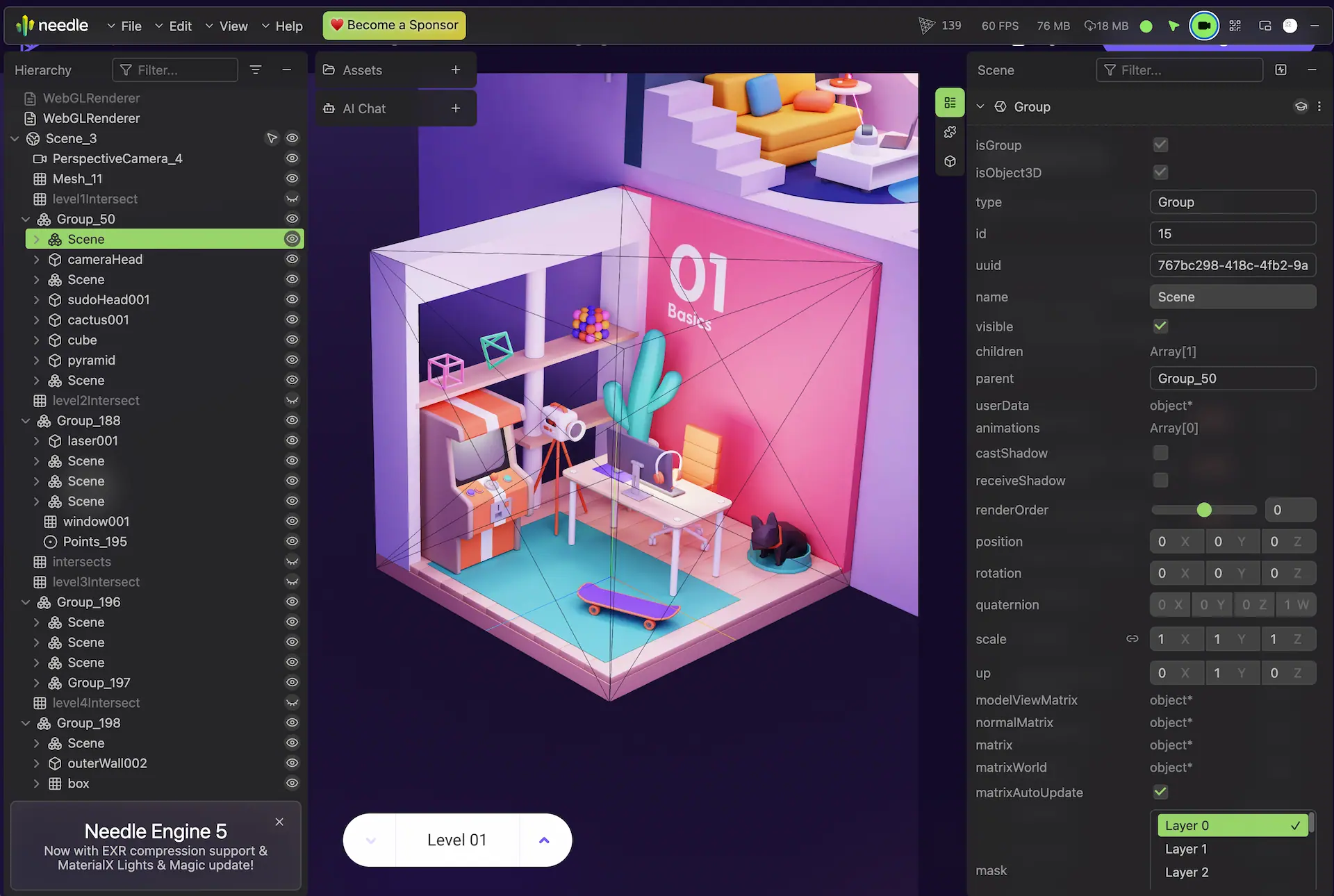Click the Become a Sponsor button
This screenshot has width=1334, height=896.
(394, 25)
